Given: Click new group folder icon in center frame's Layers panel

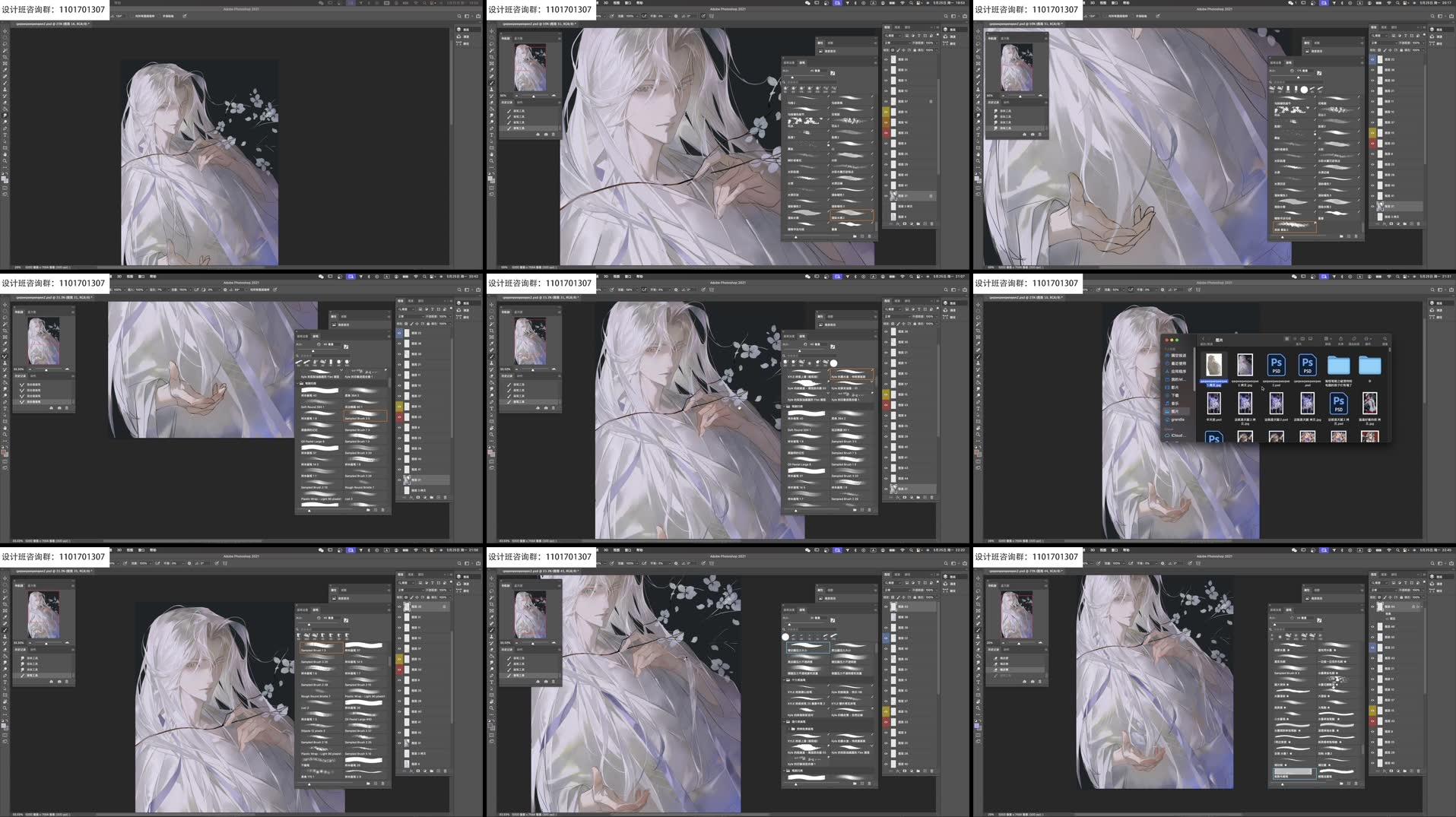Looking at the screenshot, I should pos(916,497).
